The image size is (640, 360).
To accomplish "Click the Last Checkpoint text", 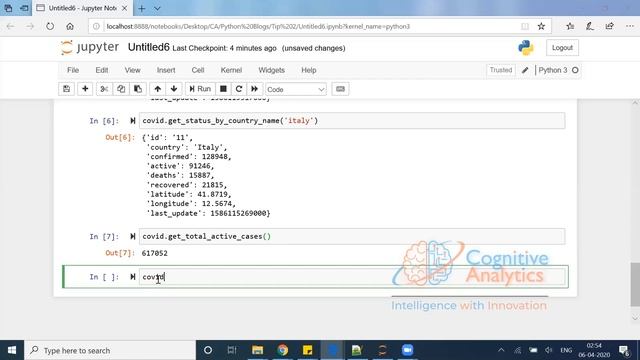I will tap(224, 48).
